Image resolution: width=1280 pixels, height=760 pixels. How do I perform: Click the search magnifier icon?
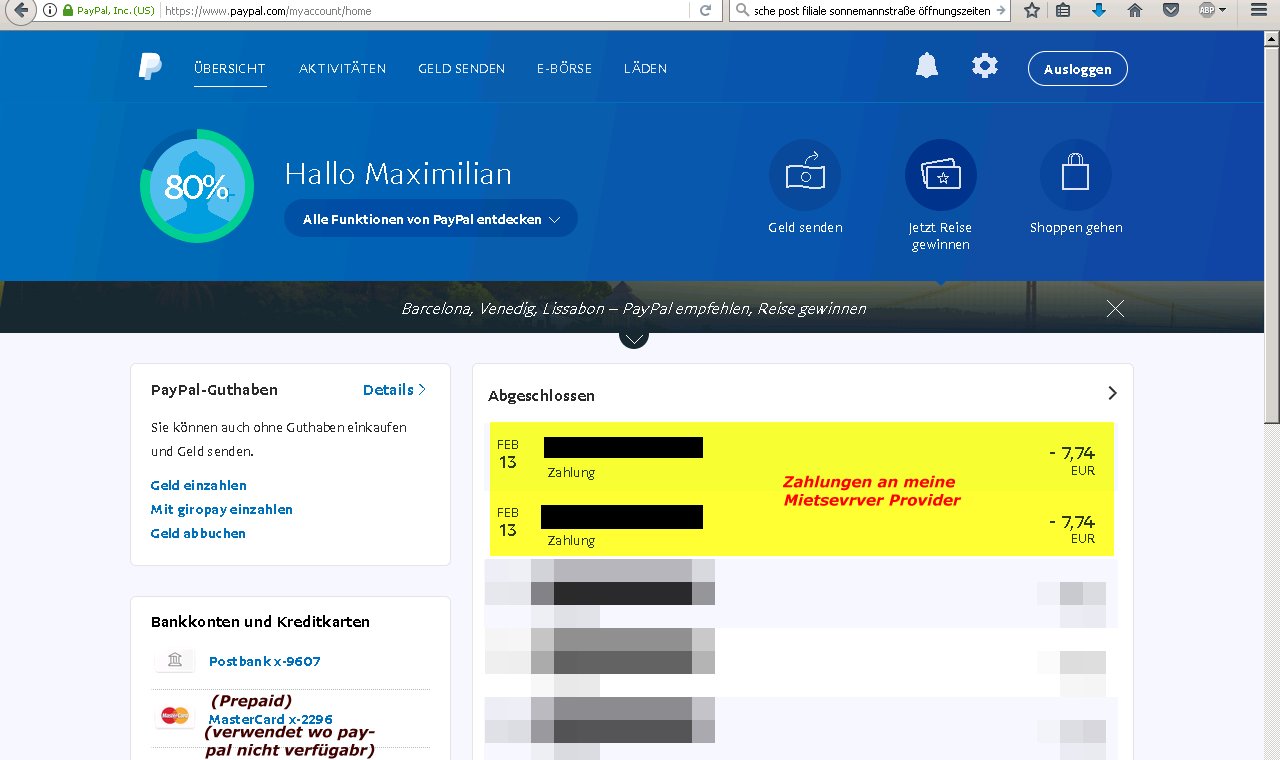741,10
